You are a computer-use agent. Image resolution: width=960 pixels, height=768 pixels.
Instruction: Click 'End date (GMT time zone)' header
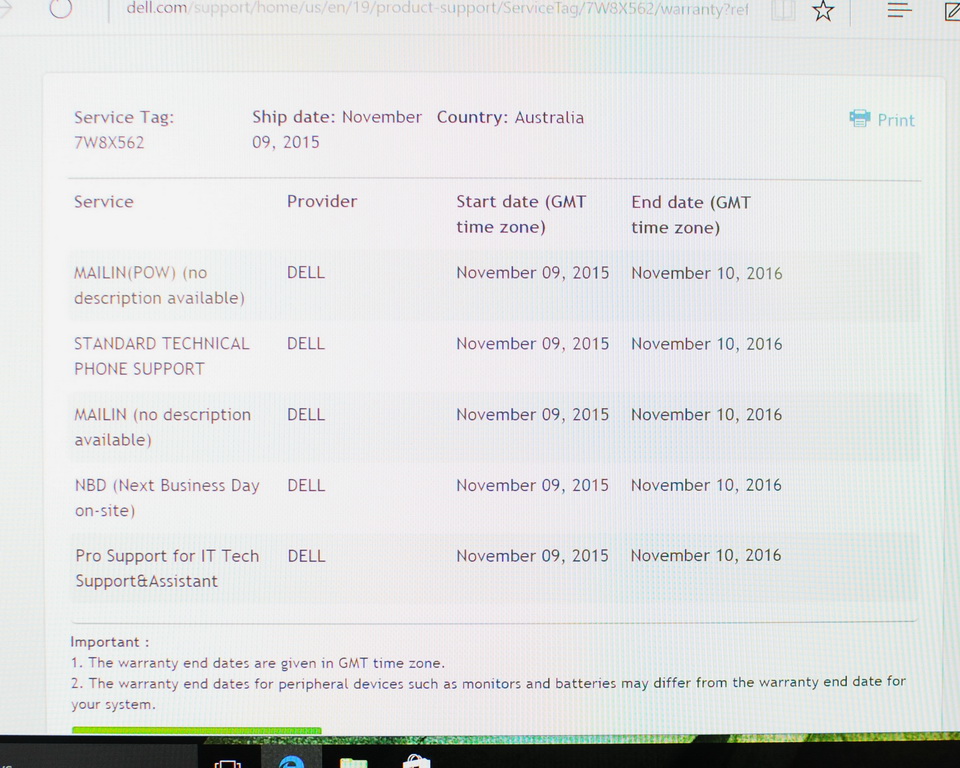[x=691, y=214]
